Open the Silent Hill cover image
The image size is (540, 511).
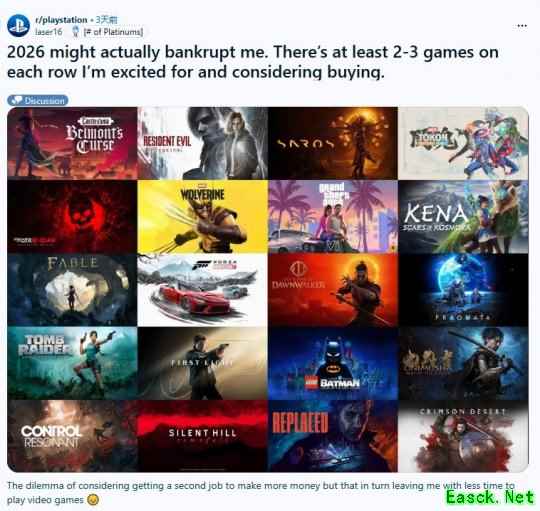pyautogui.click(x=202, y=436)
